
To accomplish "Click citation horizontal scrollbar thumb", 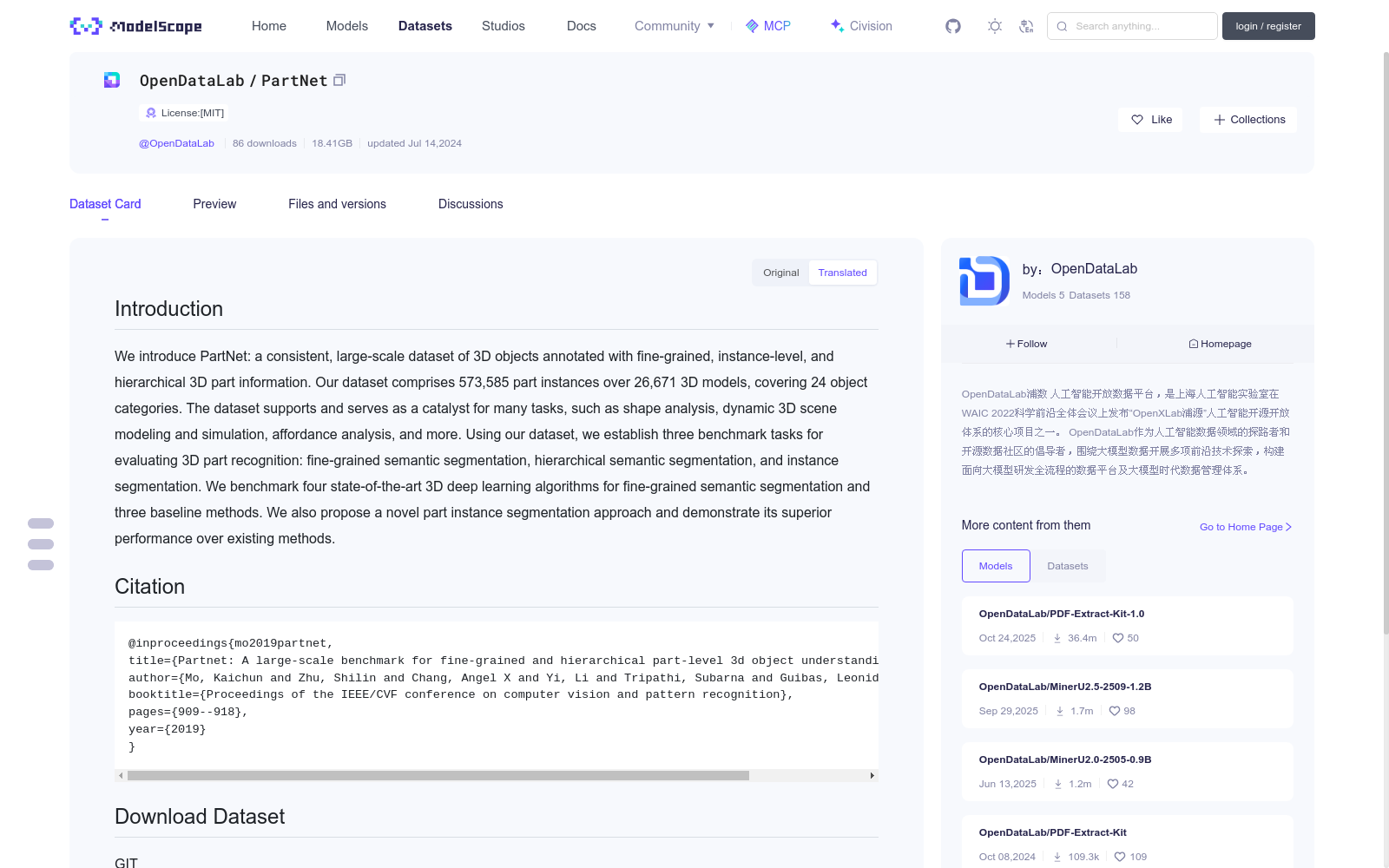I will [438, 775].
